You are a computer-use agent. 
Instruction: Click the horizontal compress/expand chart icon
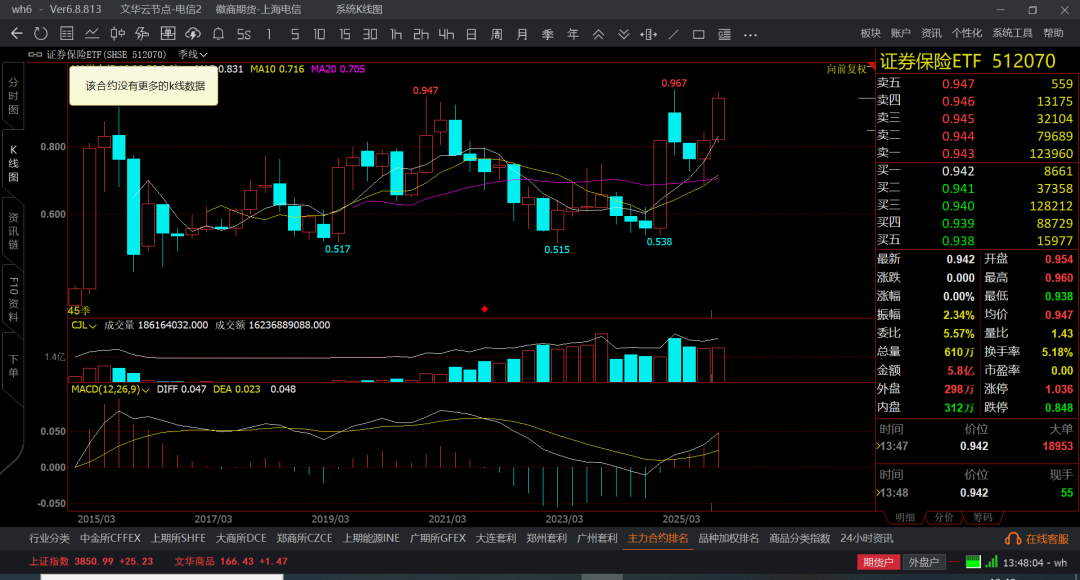[648, 34]
